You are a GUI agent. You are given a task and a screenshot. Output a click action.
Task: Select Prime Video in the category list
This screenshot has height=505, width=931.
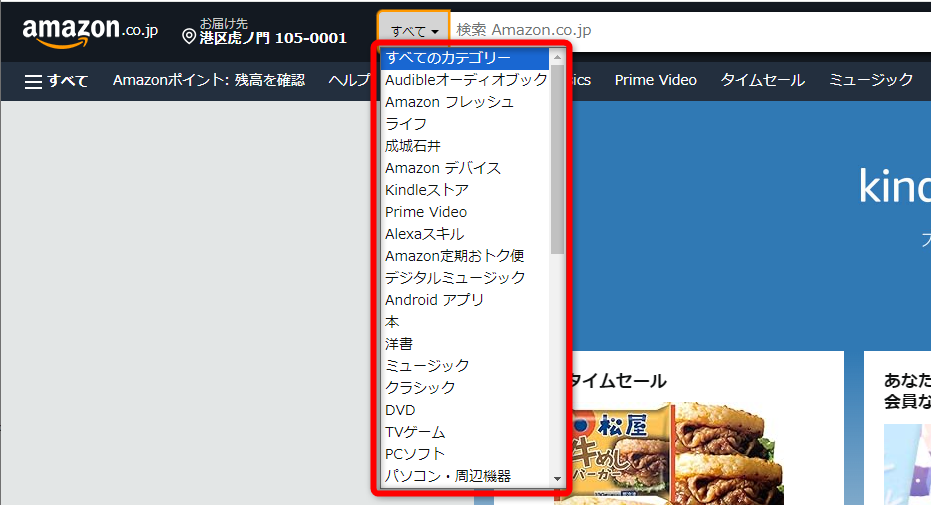(x=466, y=212)
